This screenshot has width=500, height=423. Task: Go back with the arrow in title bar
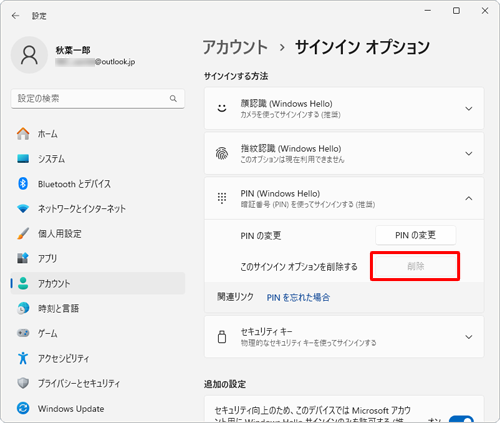click(15, 16)
